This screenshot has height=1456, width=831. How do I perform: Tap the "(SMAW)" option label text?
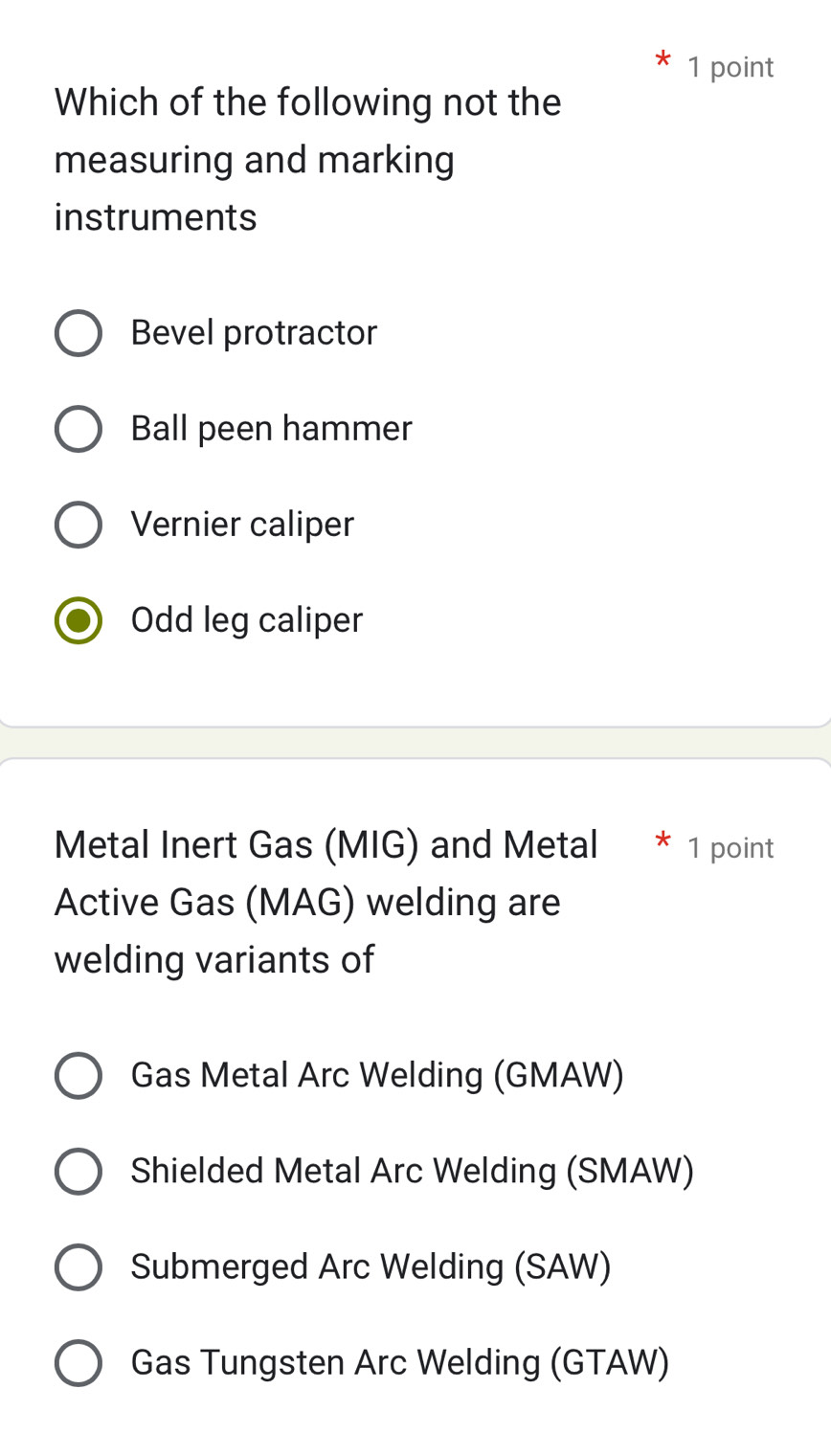point(630,1172)
